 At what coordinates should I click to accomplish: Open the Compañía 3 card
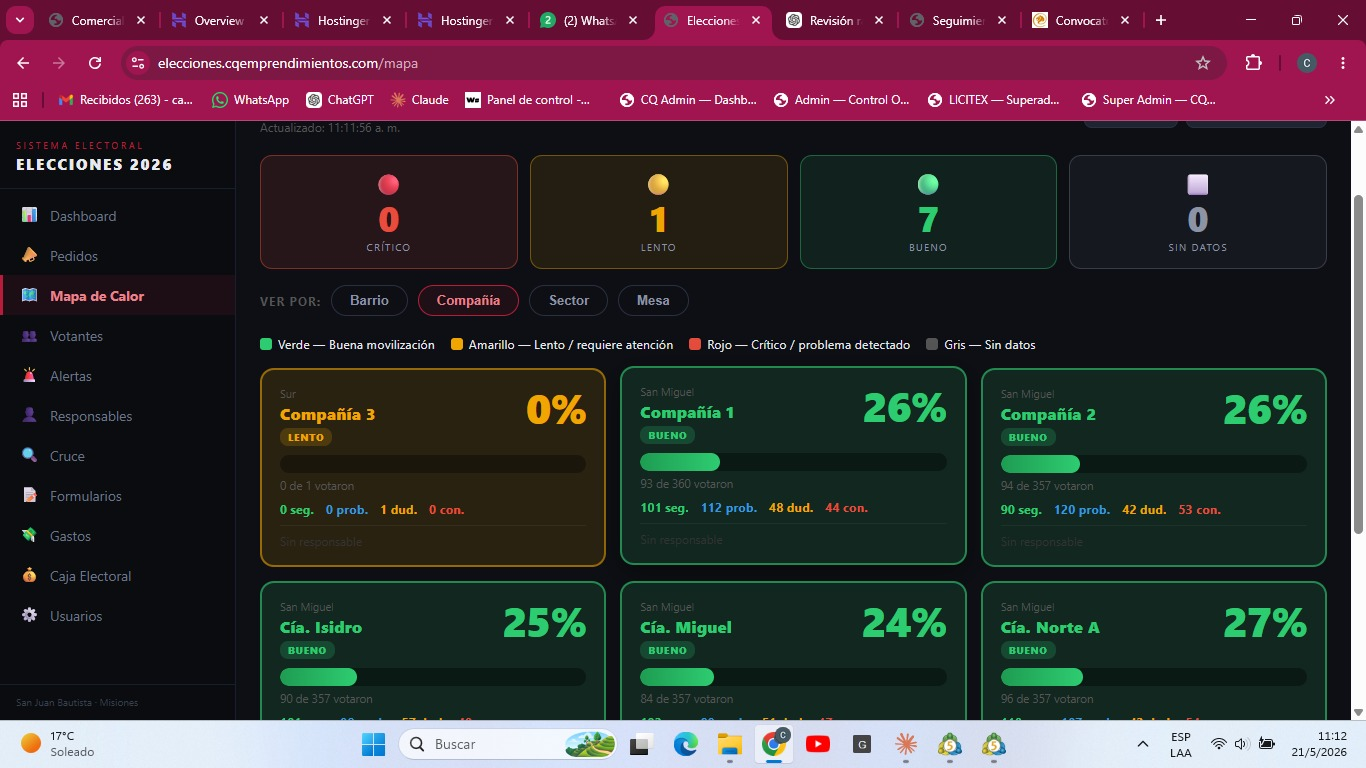[x=433, y=467]
